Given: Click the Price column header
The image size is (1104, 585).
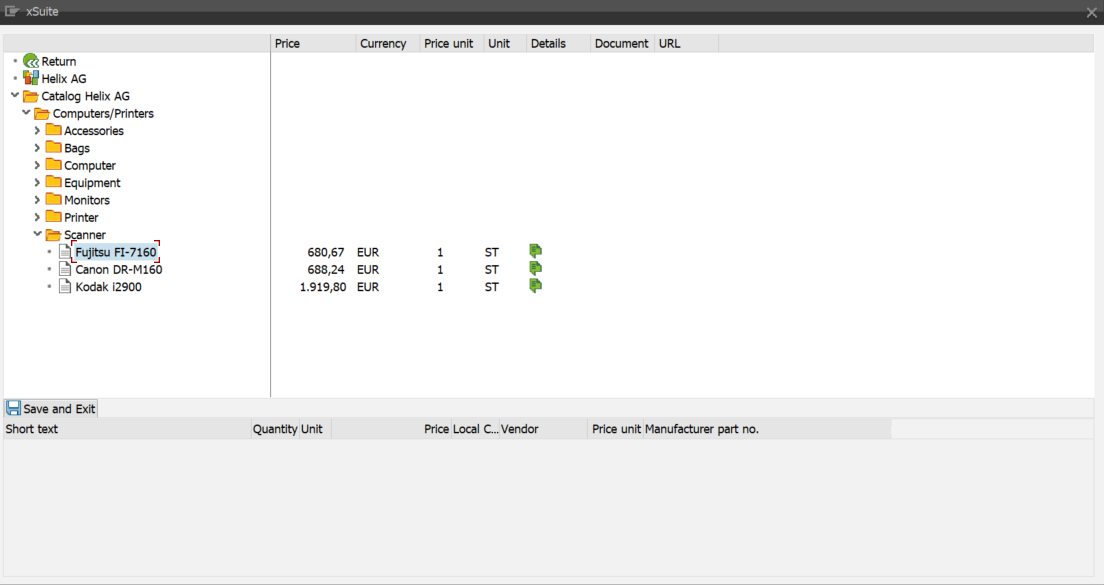Looking at the screenshot, I should click(287, 43).
